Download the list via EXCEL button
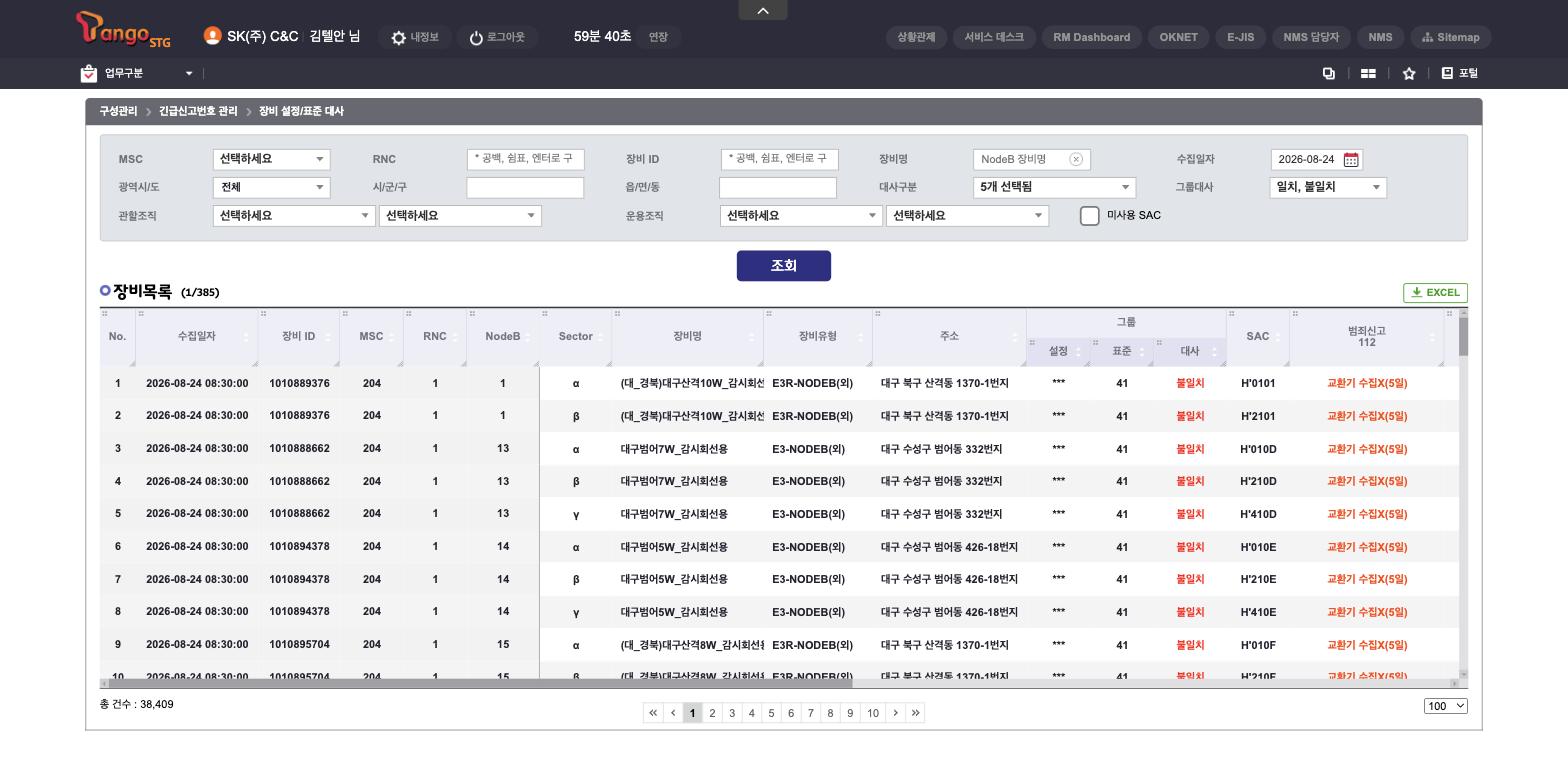Viewport: 1568px width, 772px height. [1435, 292]
